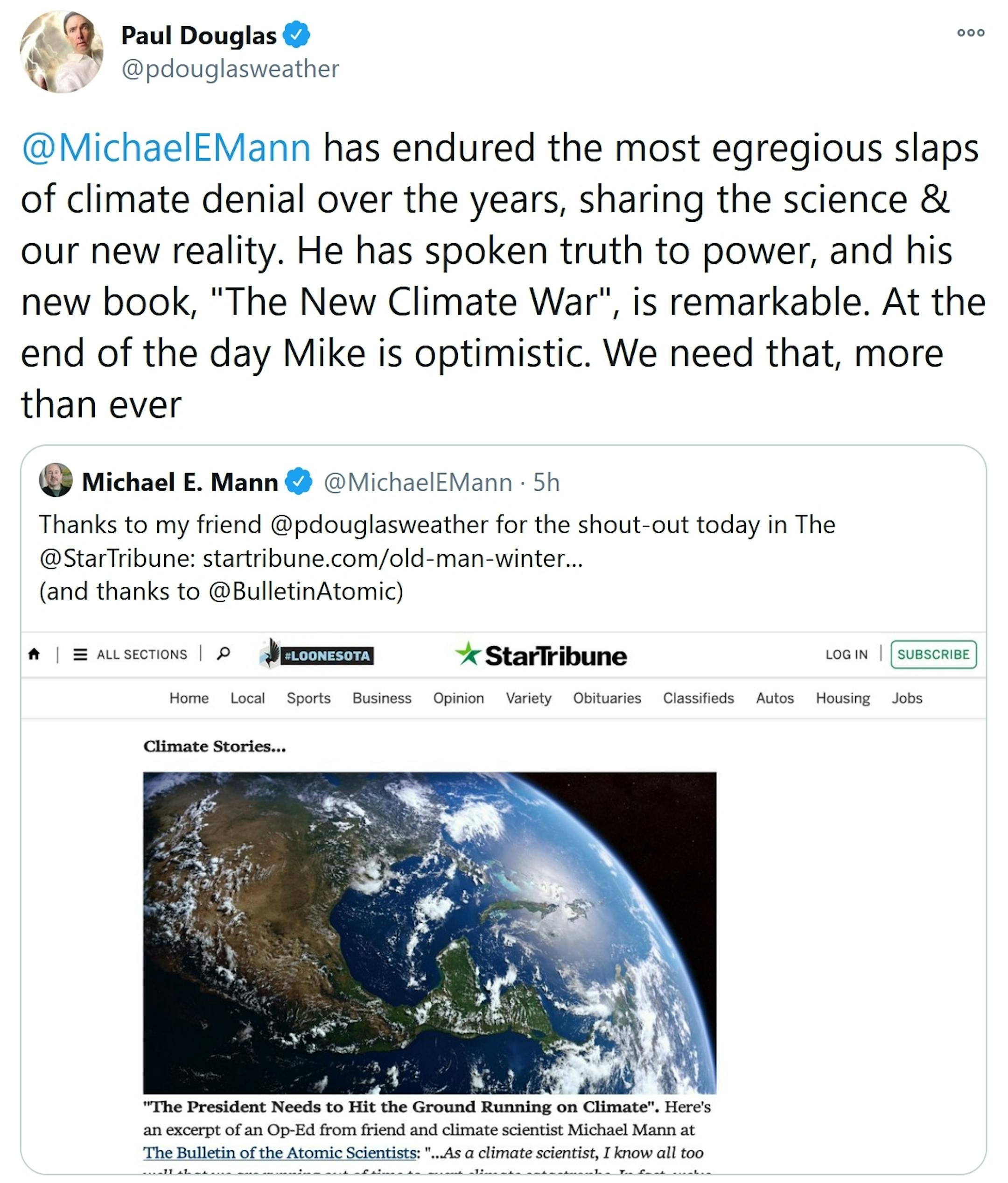Open the Business section in navigation
The image size is (1008, 1183).
coord(381,697)
